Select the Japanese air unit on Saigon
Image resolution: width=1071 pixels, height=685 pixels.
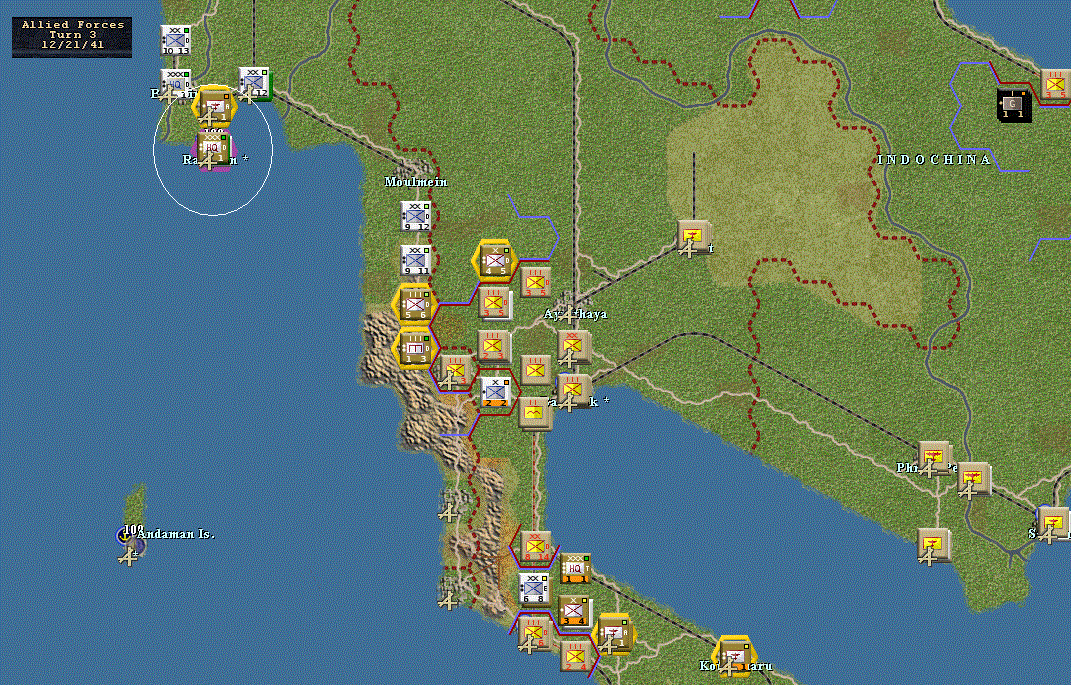[1054, 522]
